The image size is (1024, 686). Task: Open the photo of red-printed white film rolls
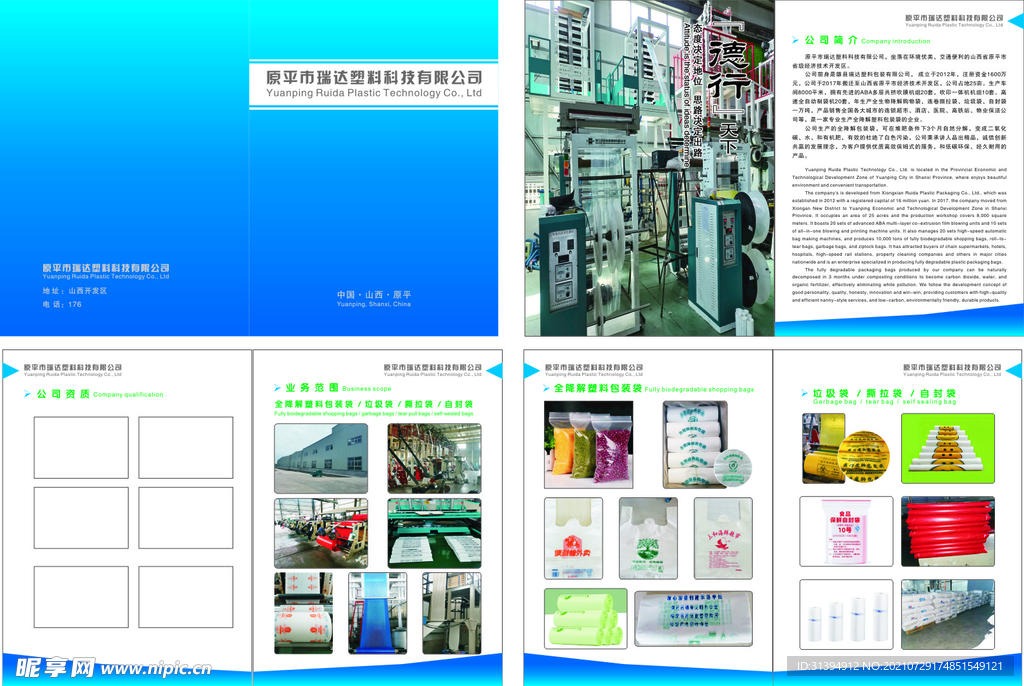click(304, 613)
